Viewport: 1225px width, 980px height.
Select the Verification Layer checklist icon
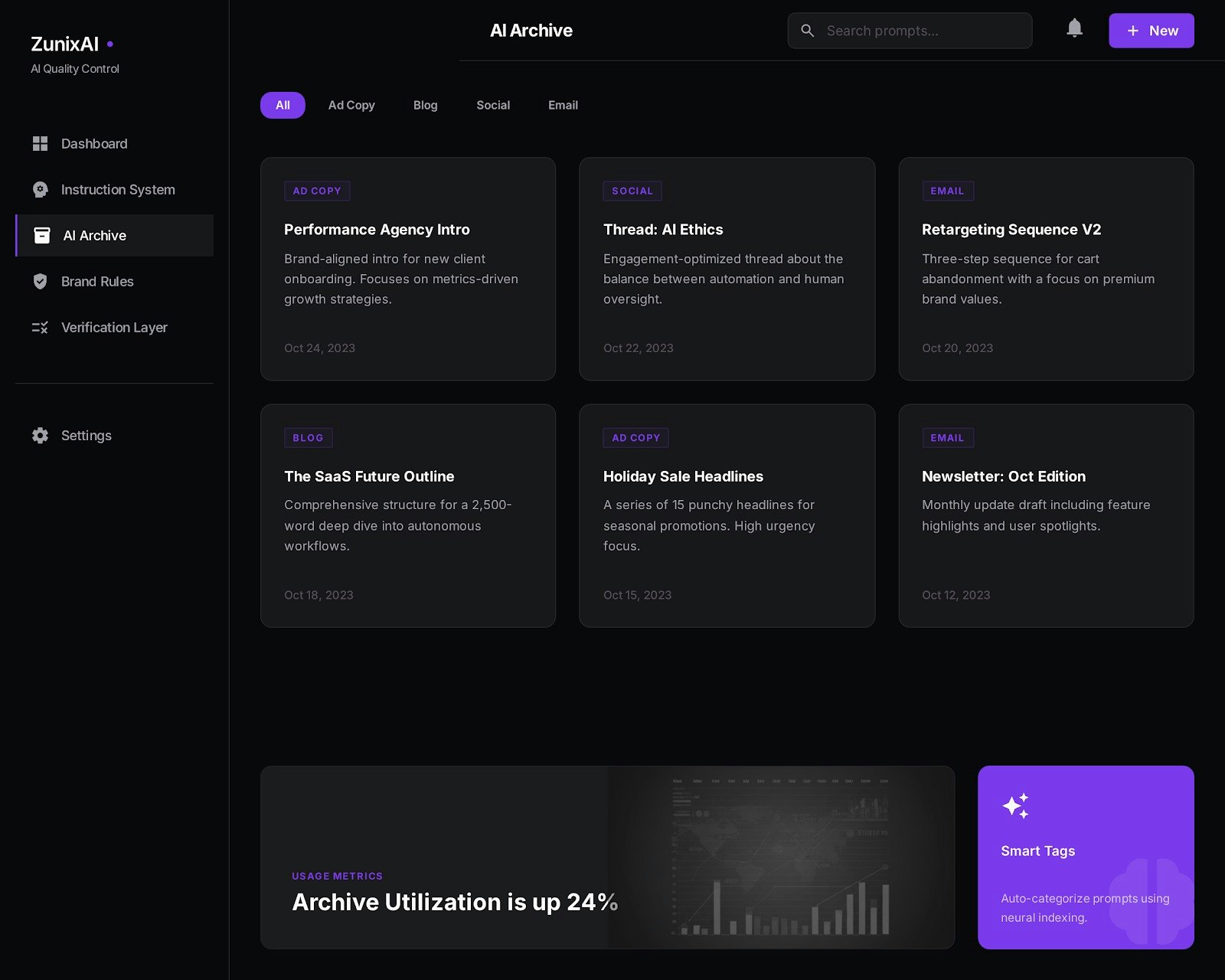[x=41, y=327]
